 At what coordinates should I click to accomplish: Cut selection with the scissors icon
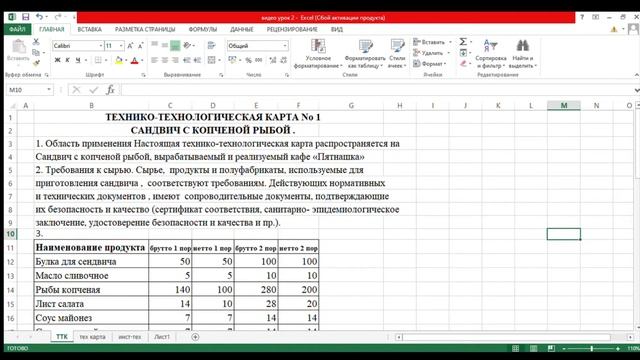tap(36, 42)
